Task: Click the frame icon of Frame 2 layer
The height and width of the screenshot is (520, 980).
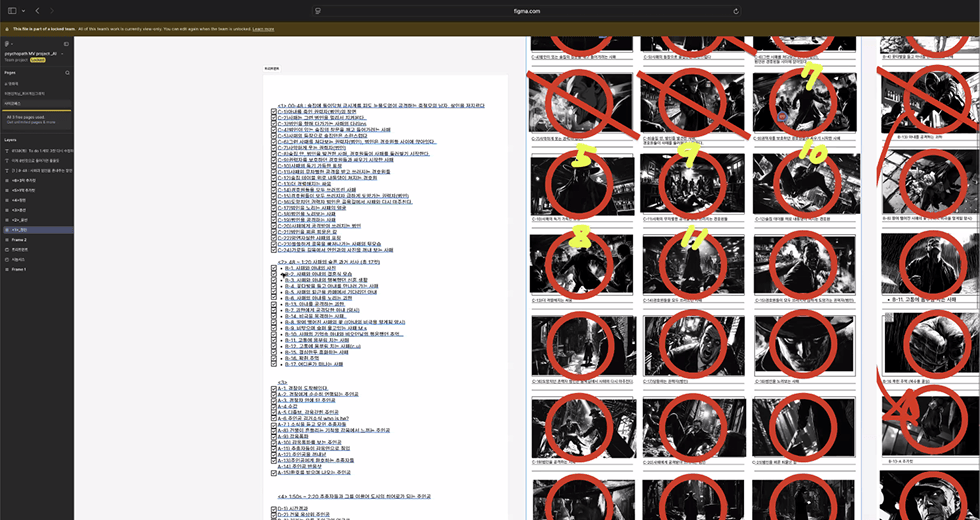Action: click(7, 240)
